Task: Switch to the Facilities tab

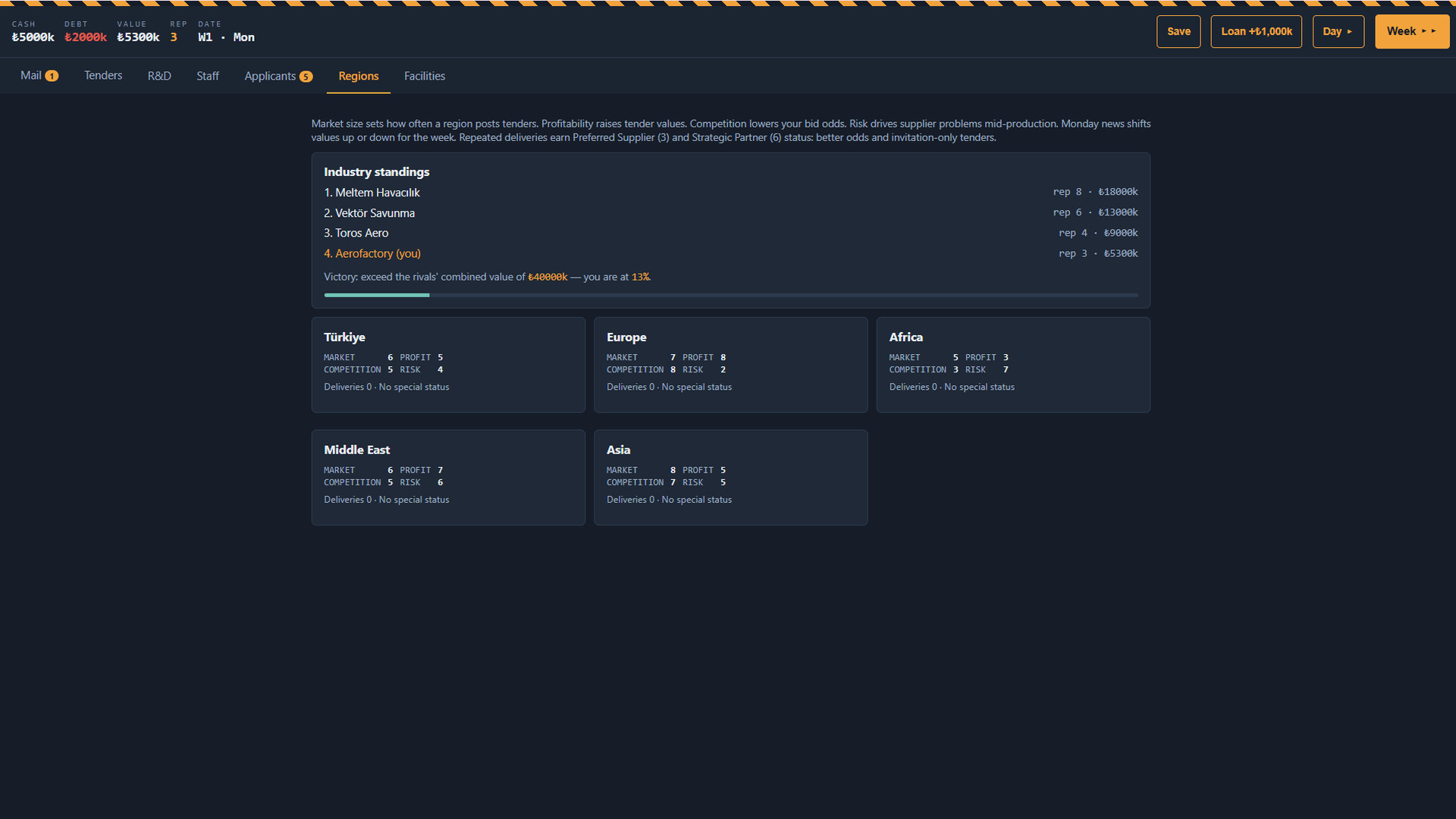Action: click(x=425, y=76)
